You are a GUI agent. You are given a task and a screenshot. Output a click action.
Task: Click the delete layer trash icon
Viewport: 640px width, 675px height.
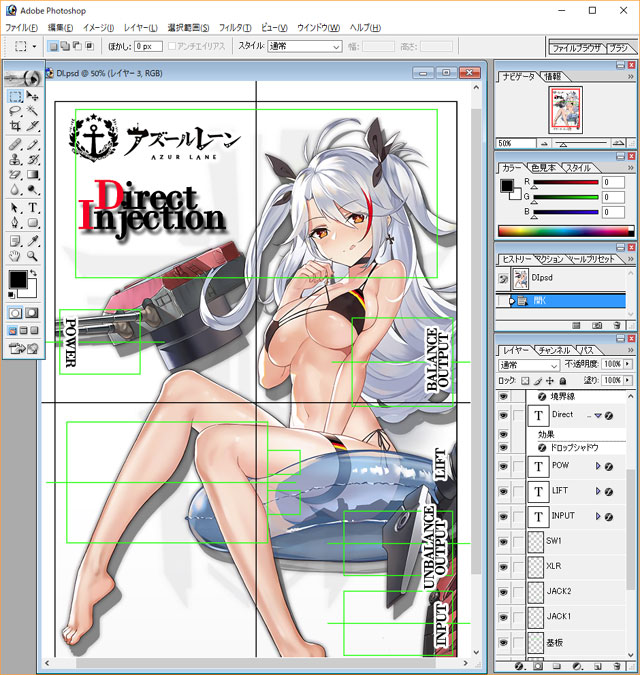[x=617, y=666]
